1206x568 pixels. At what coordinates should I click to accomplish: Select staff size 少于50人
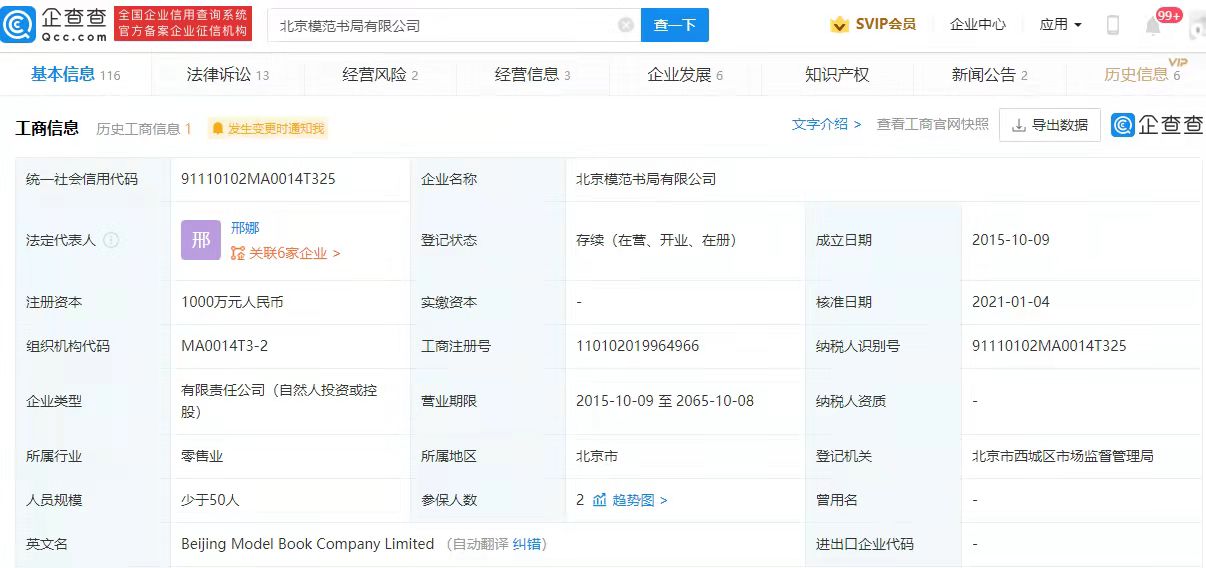click(210, 500)
